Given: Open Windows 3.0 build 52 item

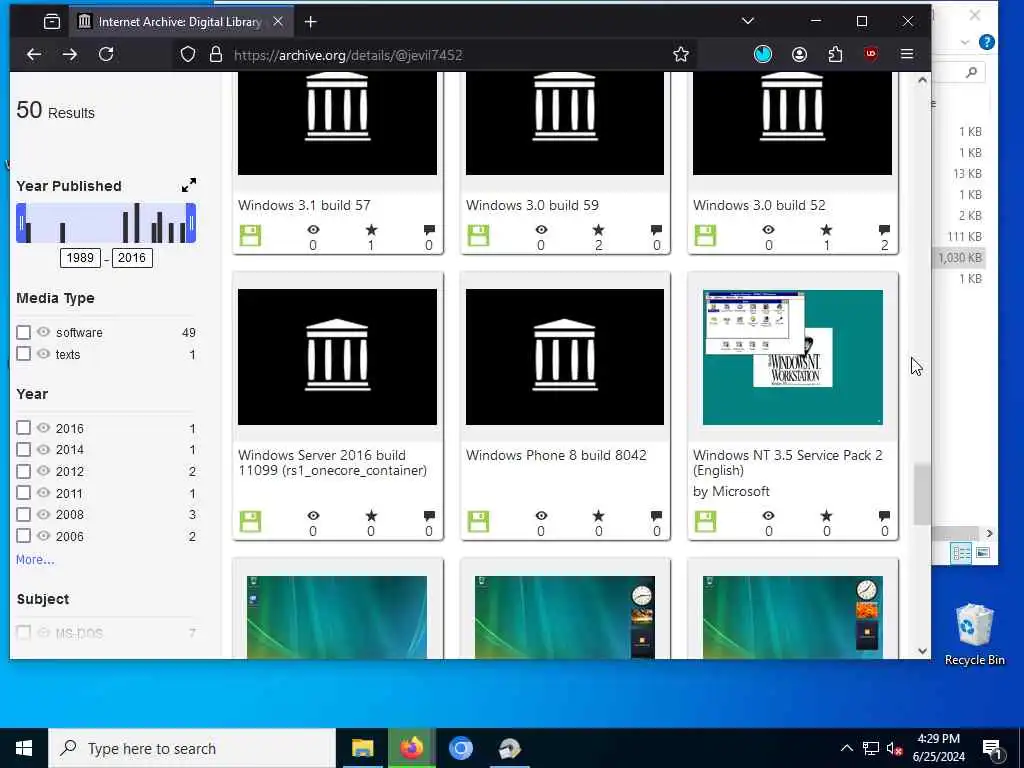Looking at the screenshot, I should [x=759, y=205].
